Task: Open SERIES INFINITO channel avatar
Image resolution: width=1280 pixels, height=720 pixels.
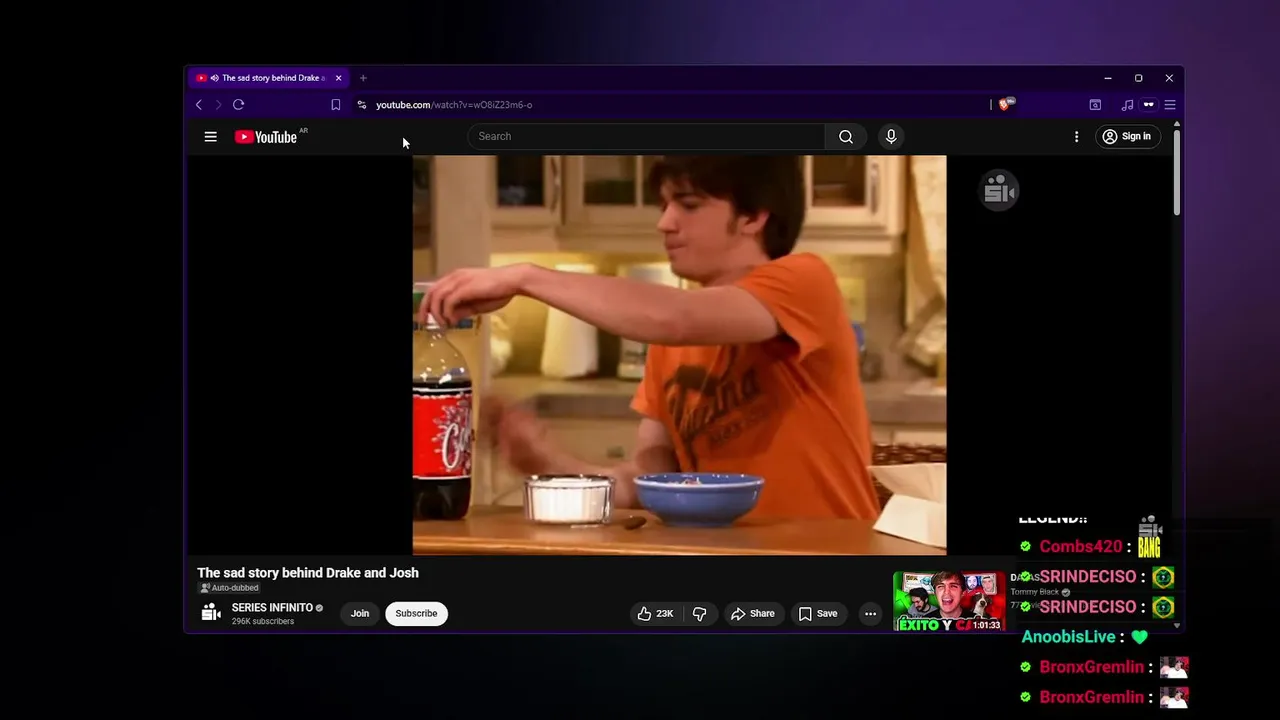Action: pos(210,613)
